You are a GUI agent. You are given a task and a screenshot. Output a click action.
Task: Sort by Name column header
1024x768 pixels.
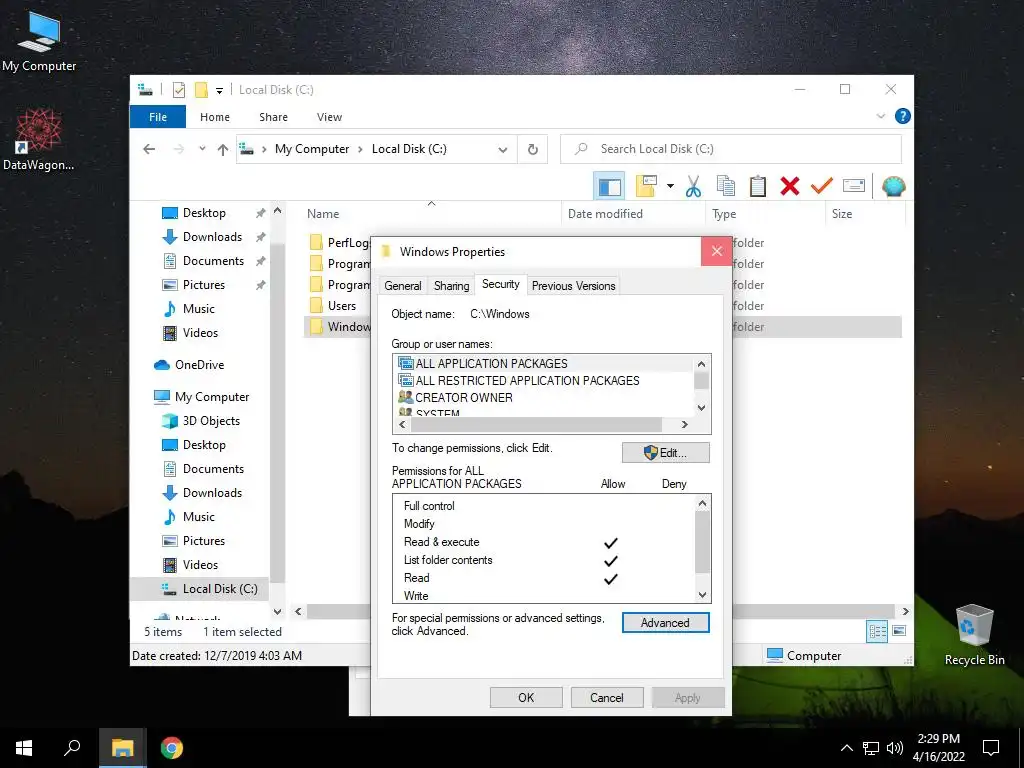point(323,214)
